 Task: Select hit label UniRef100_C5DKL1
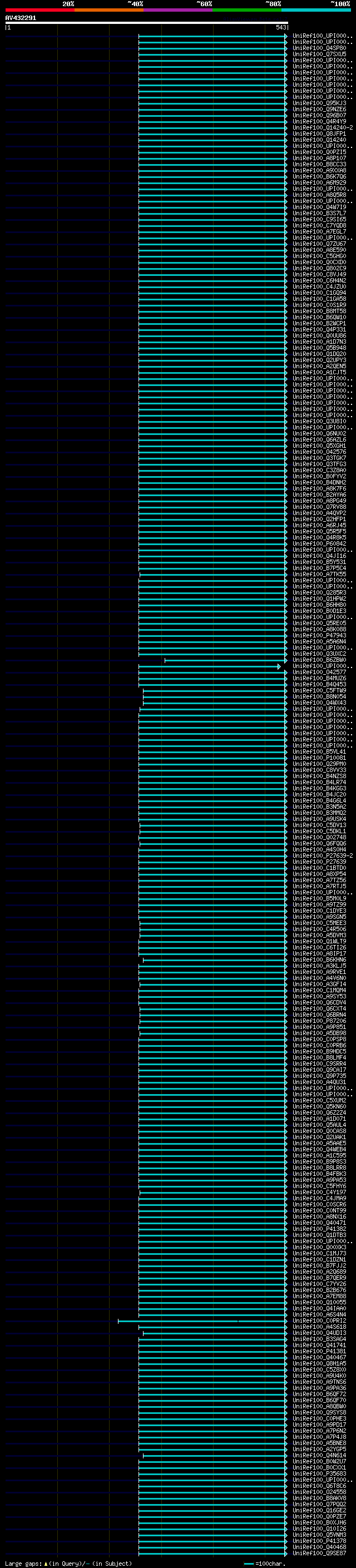click(x=319, y=832)
